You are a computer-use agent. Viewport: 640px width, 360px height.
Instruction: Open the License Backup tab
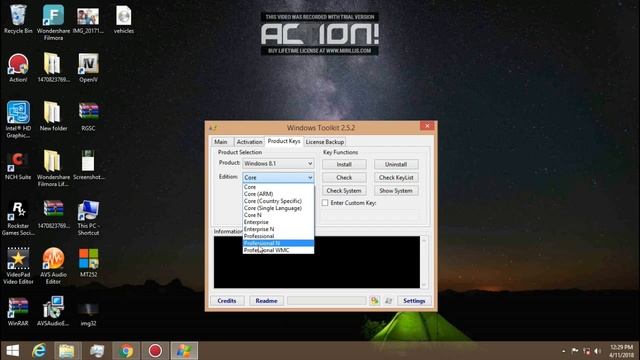click(324, 142)
